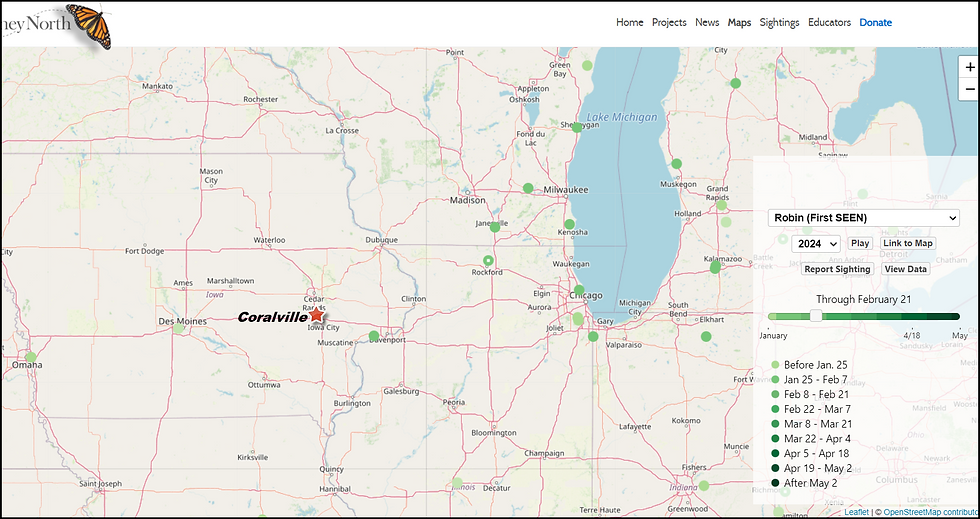980x519 pixels.
Task: Click the View Data button
Action: pyautogui.click(x=906, y=269)
